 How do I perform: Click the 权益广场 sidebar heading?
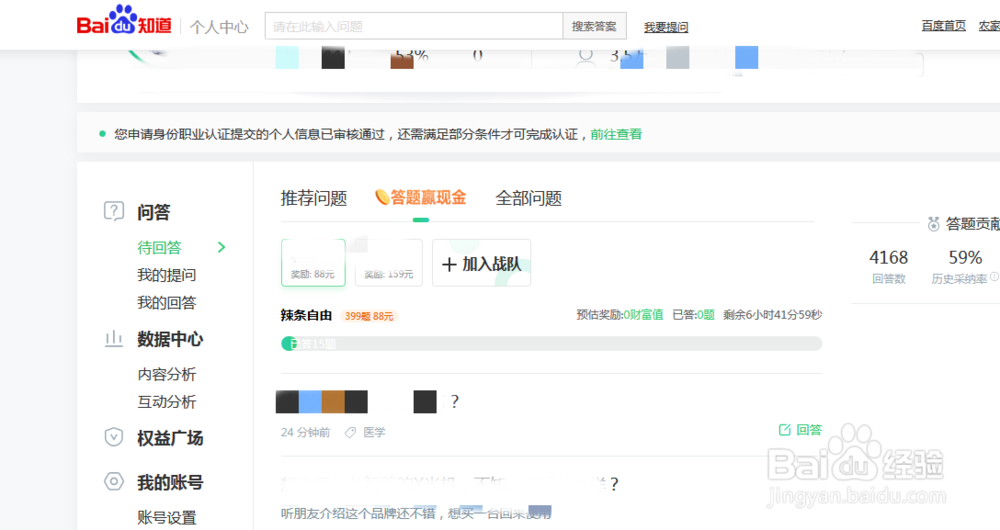pos(170,438)
